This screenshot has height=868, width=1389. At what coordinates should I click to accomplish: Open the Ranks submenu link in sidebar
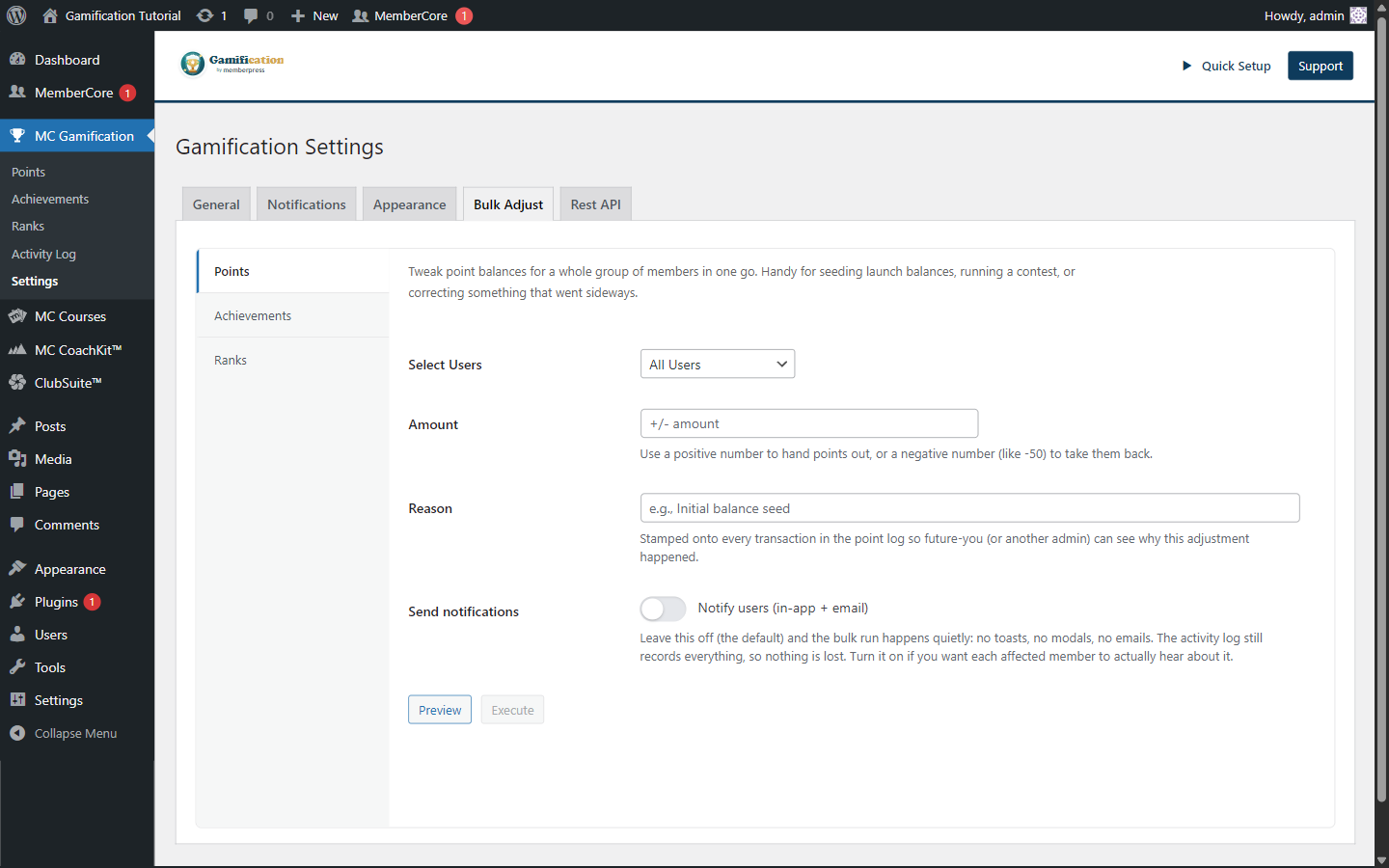(28, 226)
